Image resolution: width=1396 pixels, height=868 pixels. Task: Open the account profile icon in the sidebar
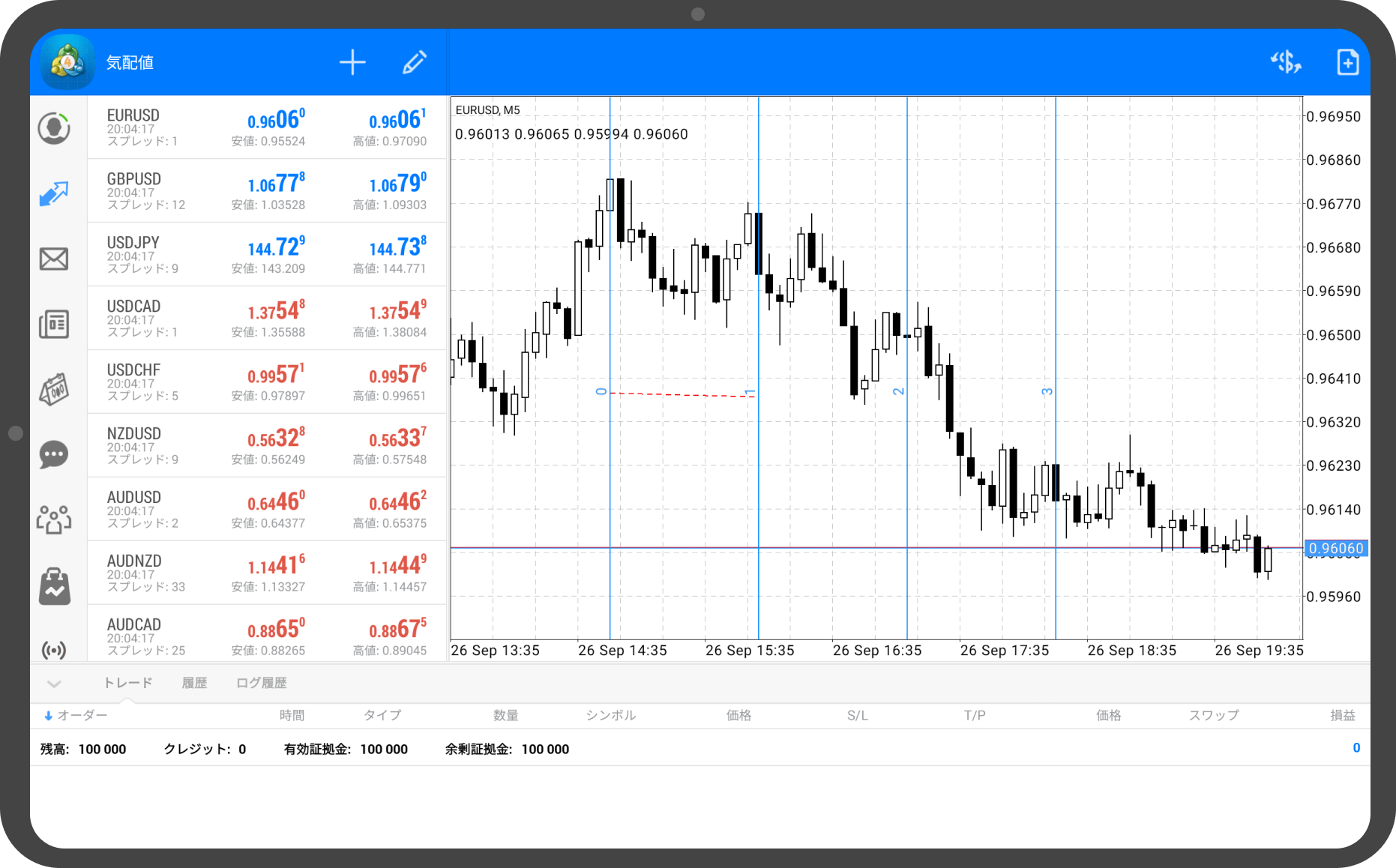[x=54, y=128]
